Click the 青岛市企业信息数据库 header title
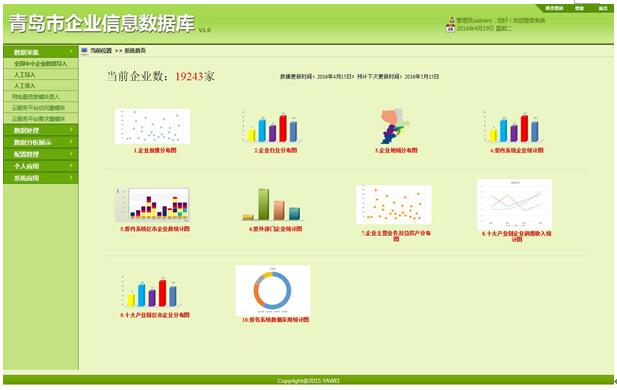The image size is (617, 390). 102,24
